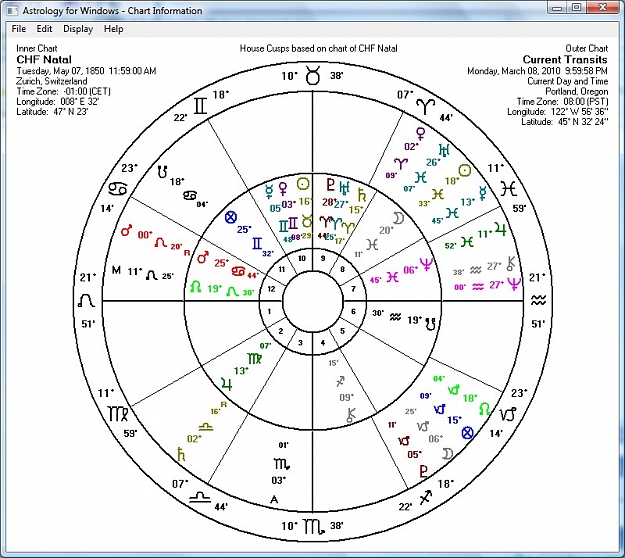This screenshot has width=625, height=558.
Task: Click "Portland, Oregon" location text
Action: click(576, 91)
